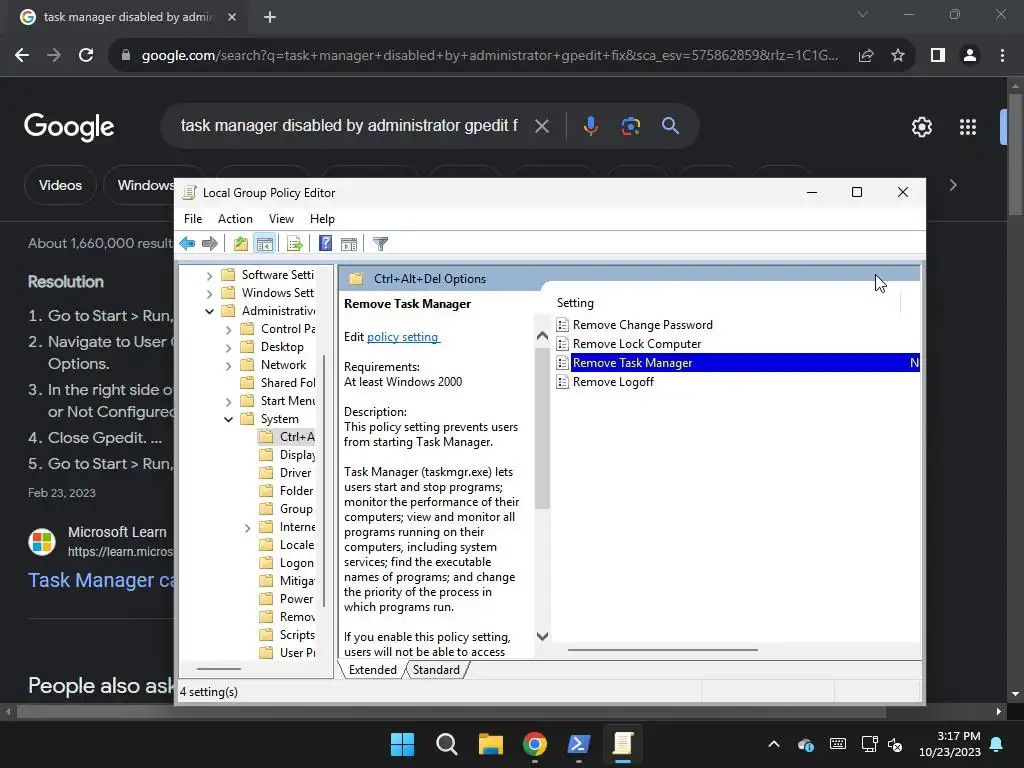Open taskbar Search
1024x768 pixels.
click(447, 744)
